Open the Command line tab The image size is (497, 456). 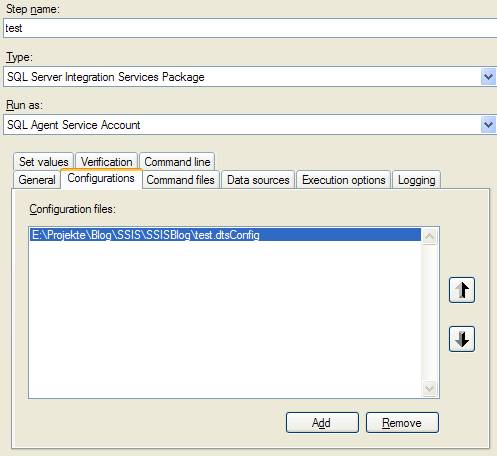(x=177, y=162)
